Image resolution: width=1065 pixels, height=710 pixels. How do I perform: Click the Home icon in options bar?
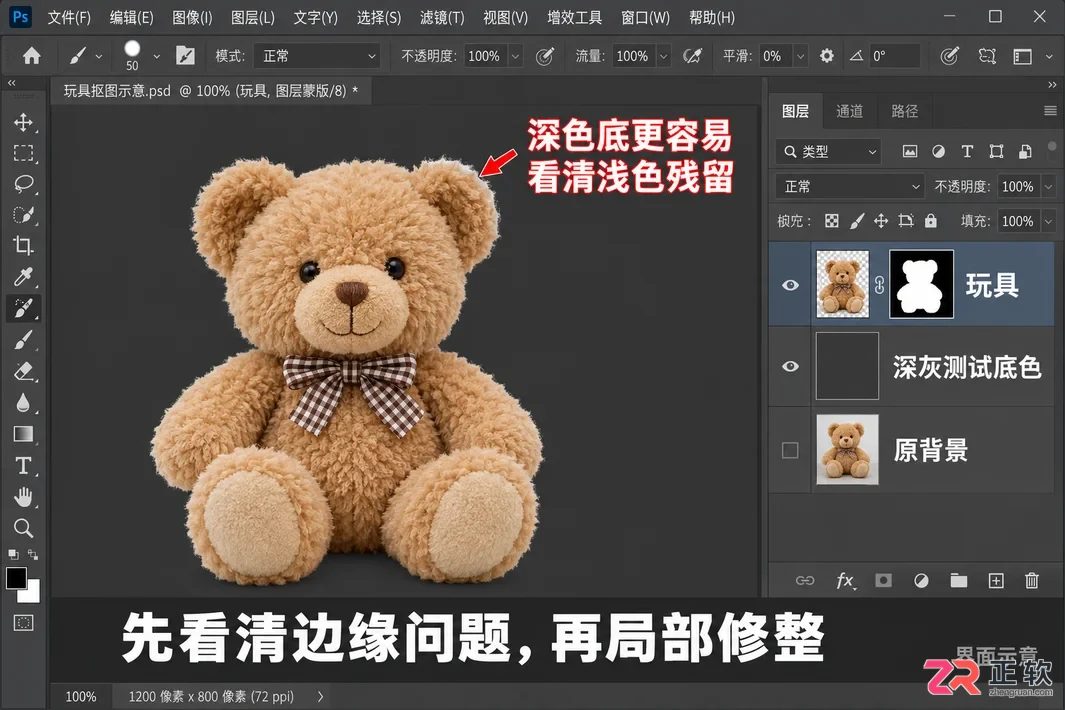[x=31, y=56]
